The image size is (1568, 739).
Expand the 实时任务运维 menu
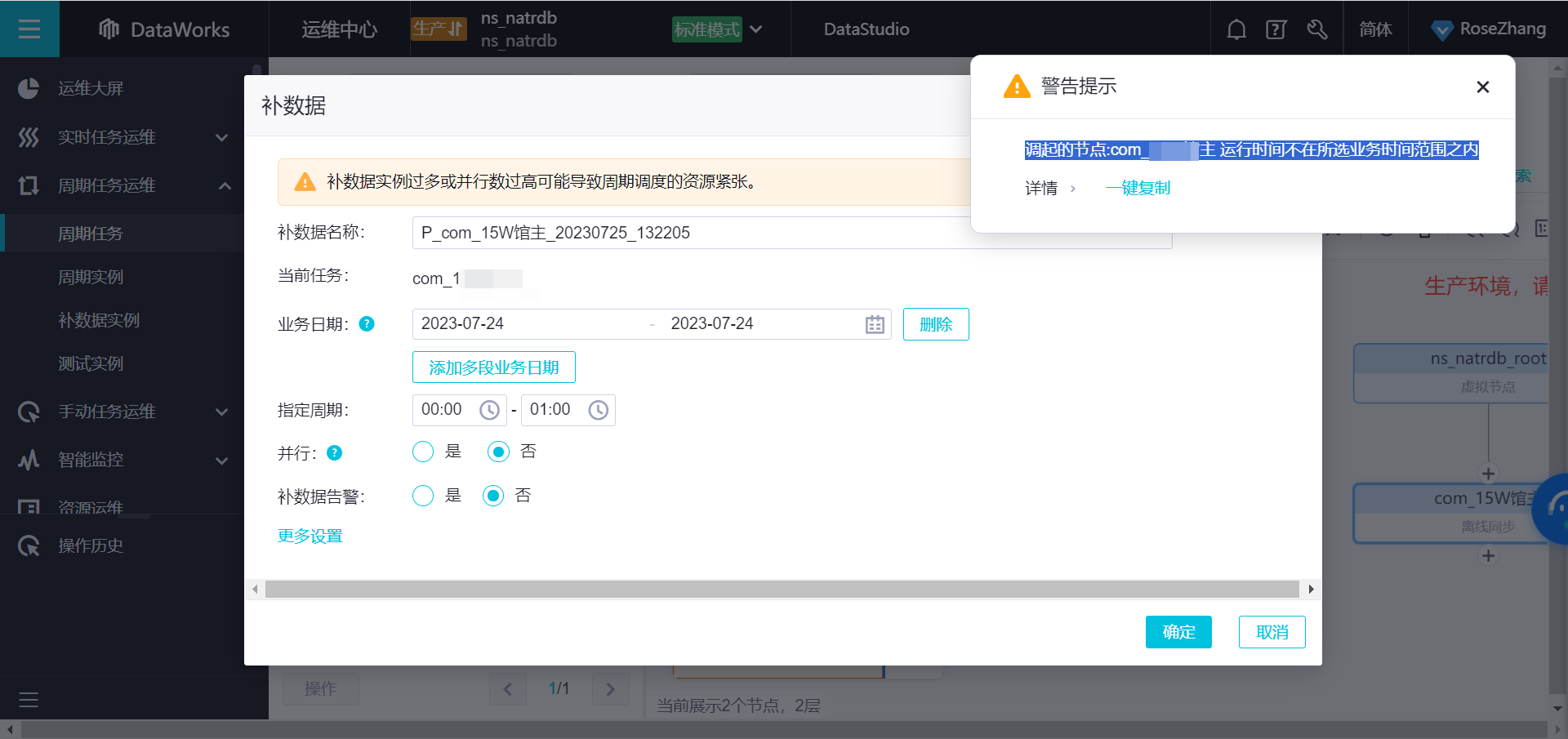(221, 137)
